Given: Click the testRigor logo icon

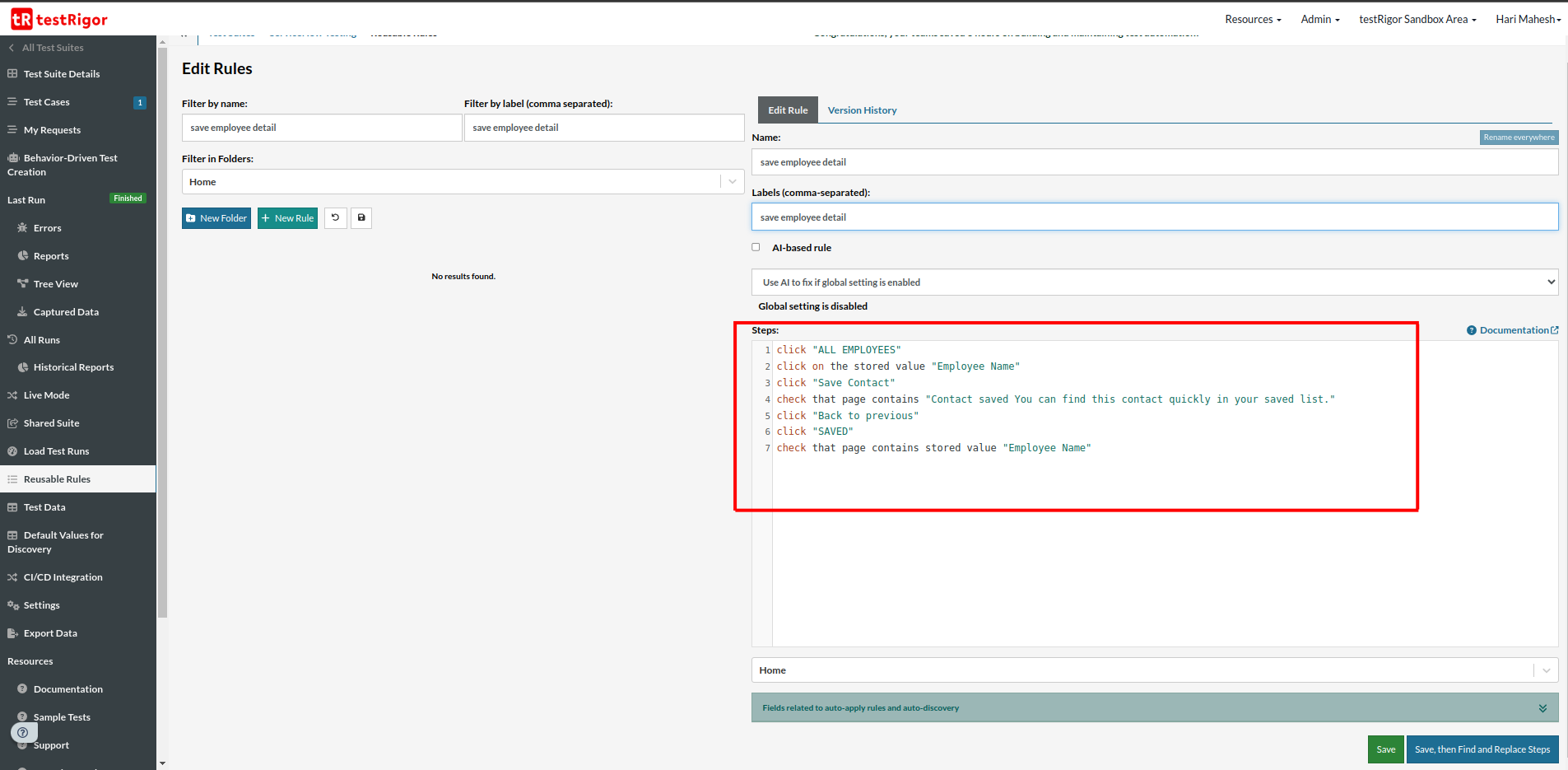Looking at the screenshot, I should [x=22, y=19].
